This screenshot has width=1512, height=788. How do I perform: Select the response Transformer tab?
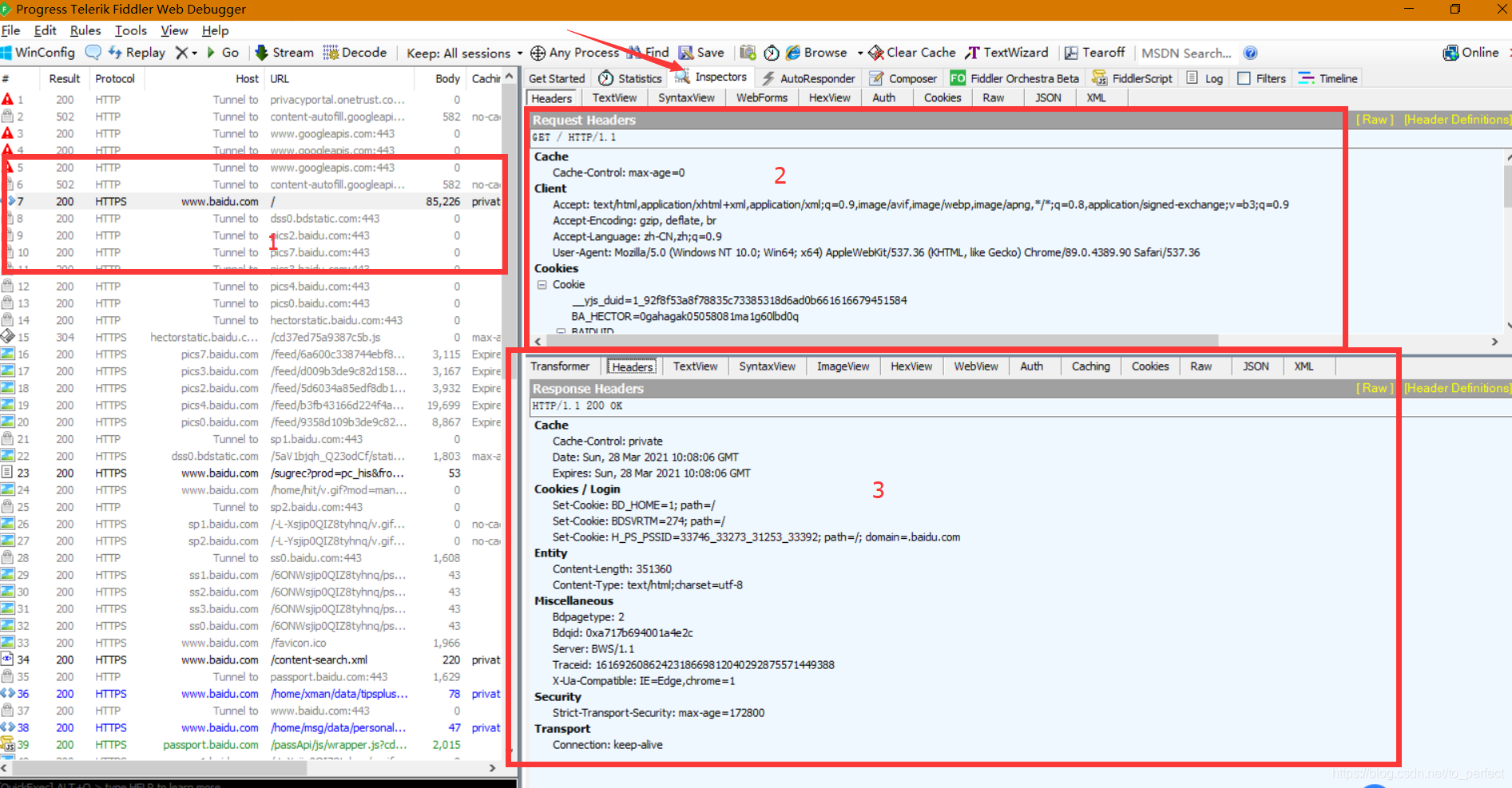(x=560, y=366)
